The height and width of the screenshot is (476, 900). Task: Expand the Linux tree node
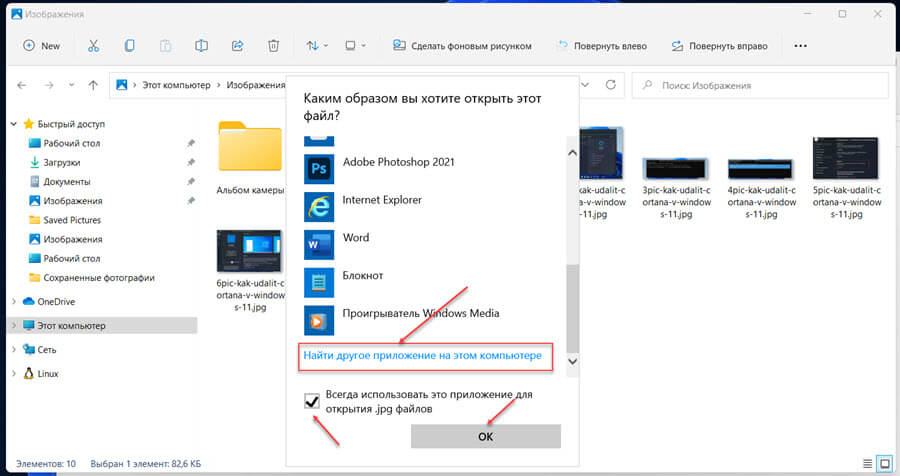click(14, 374)
